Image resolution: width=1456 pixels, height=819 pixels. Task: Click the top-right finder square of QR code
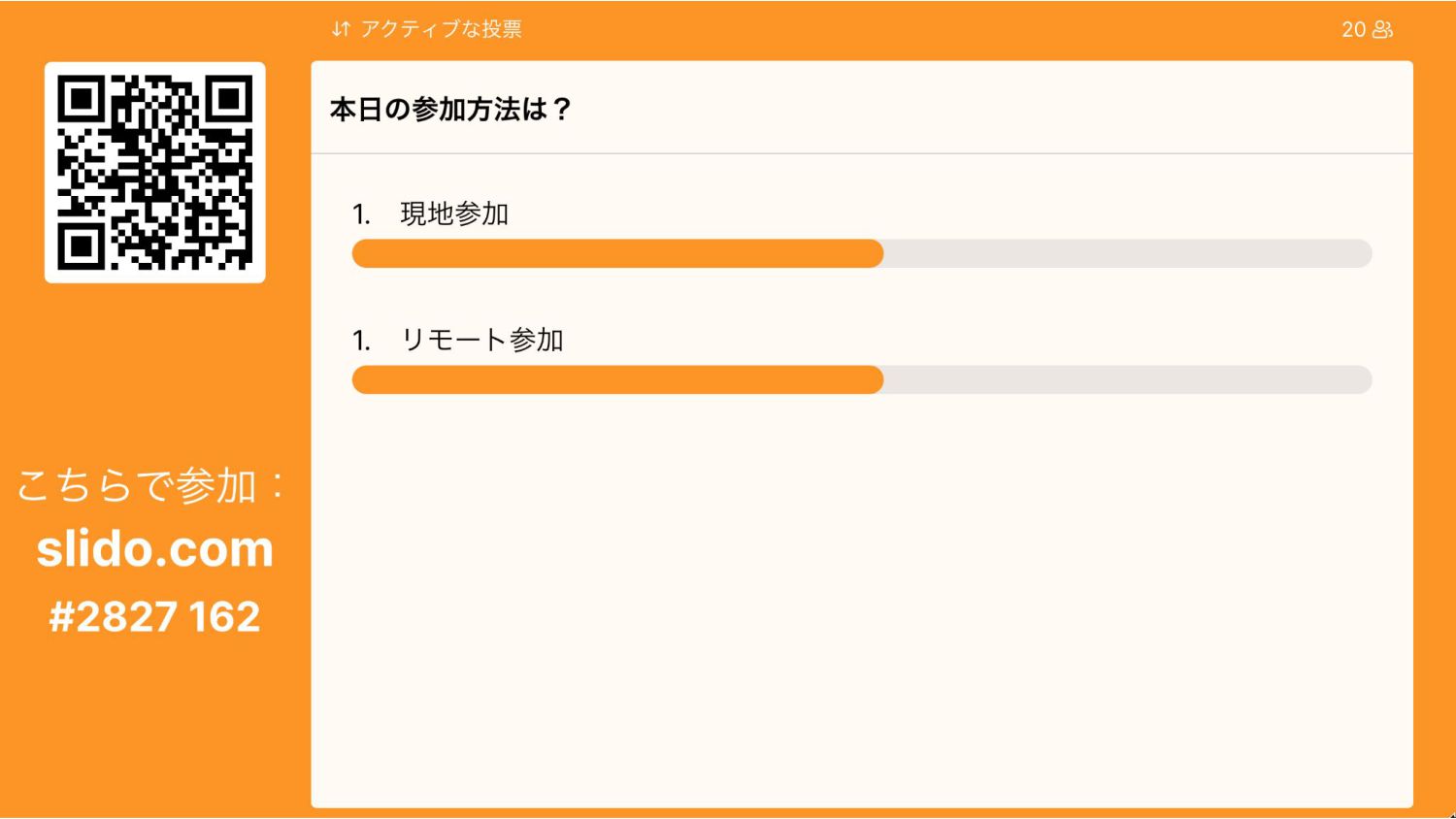(x=229, y=99)
